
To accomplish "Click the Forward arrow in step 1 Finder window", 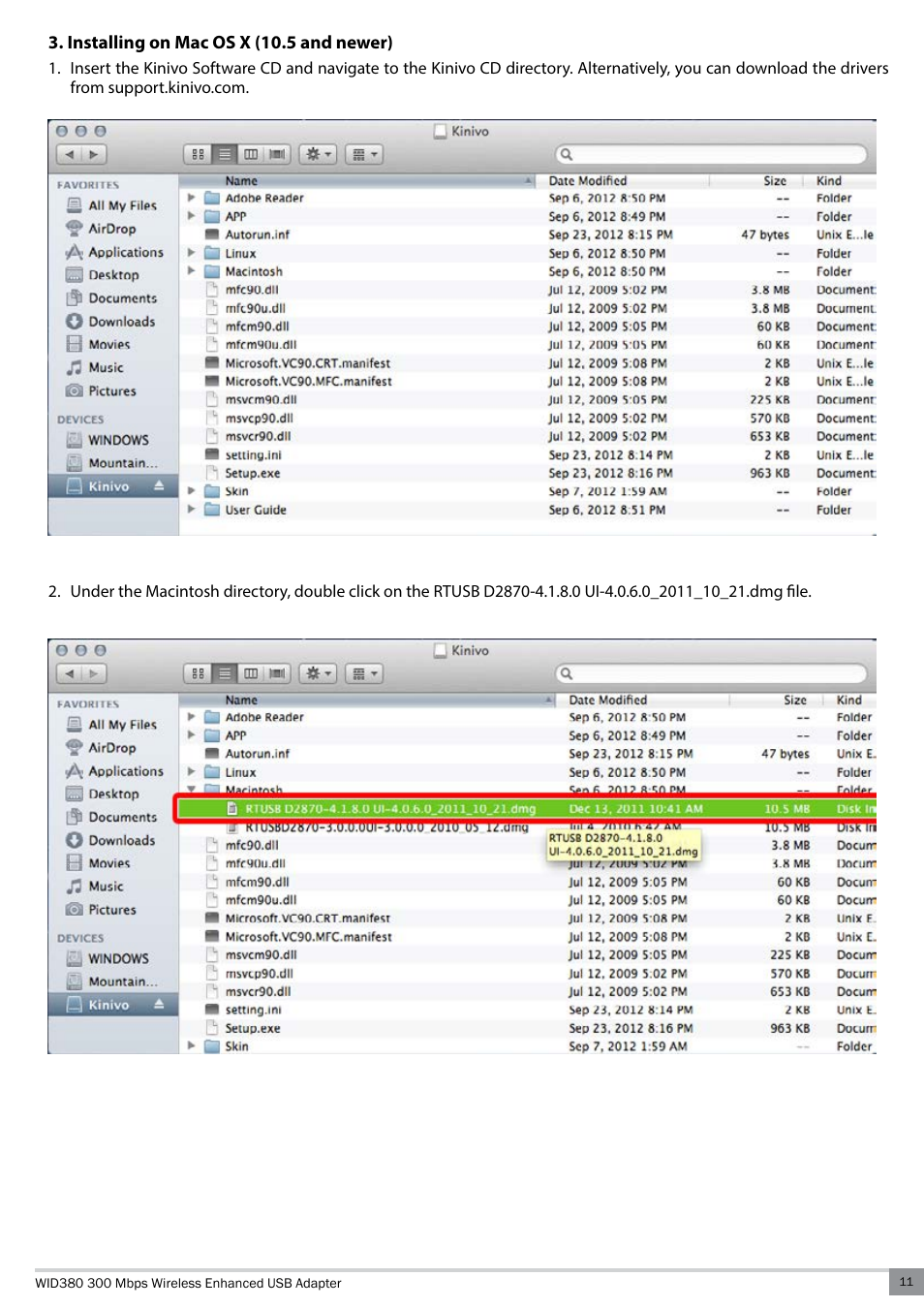I will coord(94,154).
